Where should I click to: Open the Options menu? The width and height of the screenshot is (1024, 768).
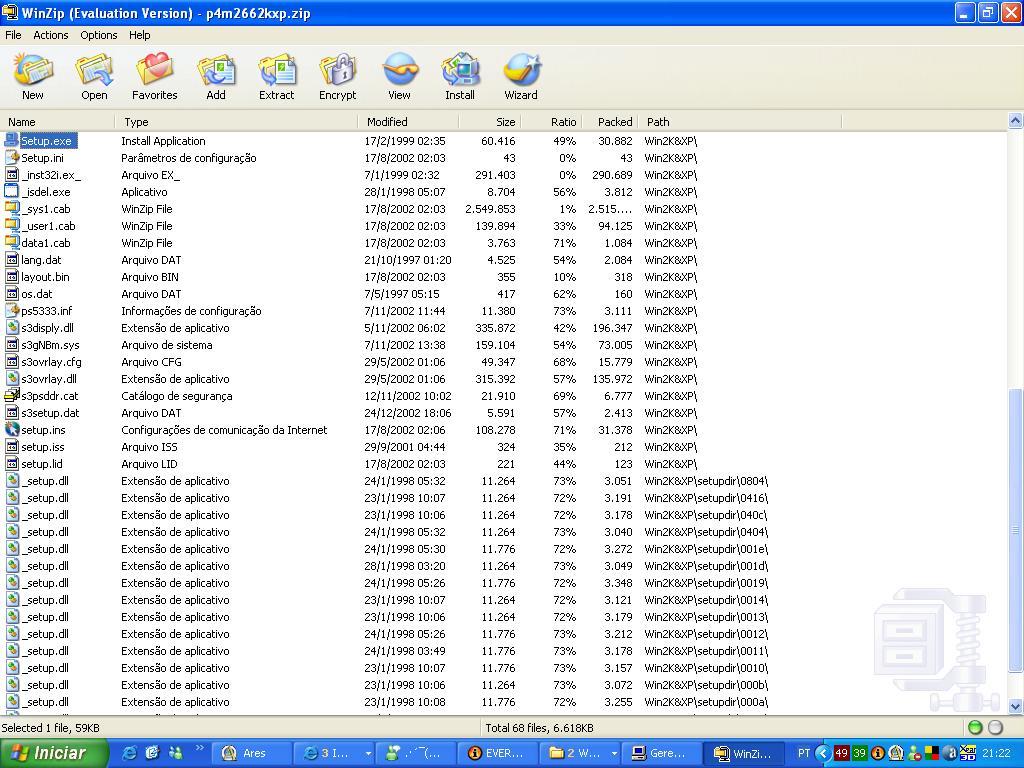(99, 35)
